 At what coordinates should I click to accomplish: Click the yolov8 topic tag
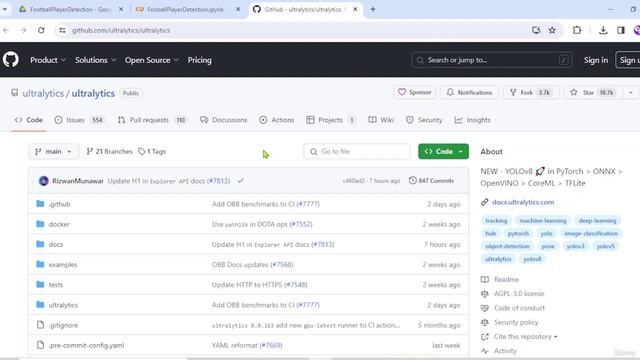(532, 259)
